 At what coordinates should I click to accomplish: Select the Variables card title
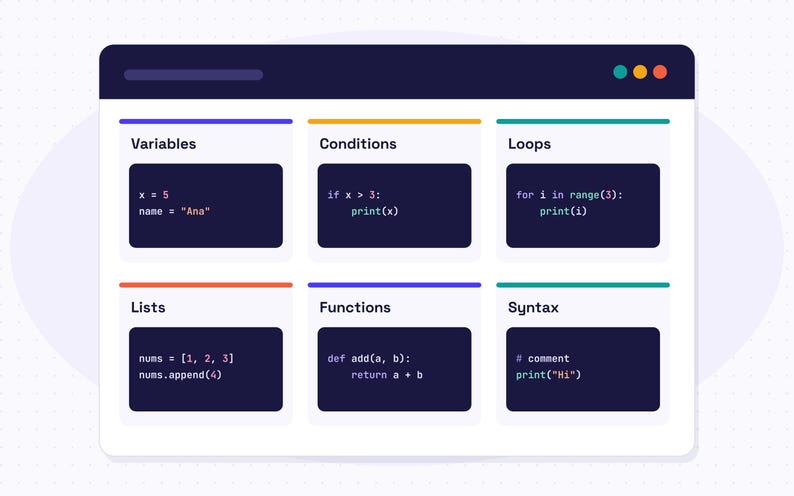(164, 144)
